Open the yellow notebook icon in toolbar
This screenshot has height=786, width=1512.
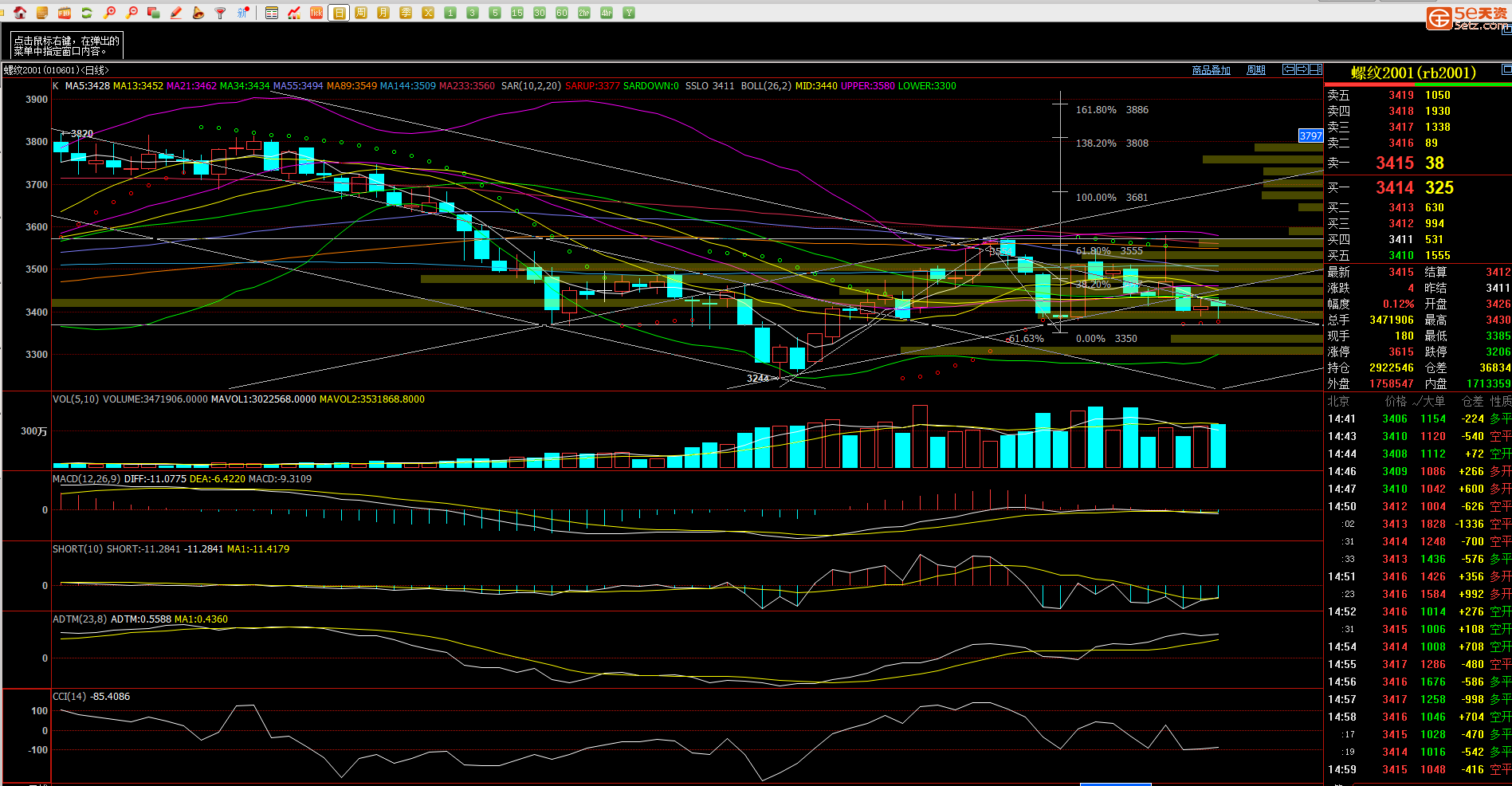pyautogui.click(x=42, y=13)
